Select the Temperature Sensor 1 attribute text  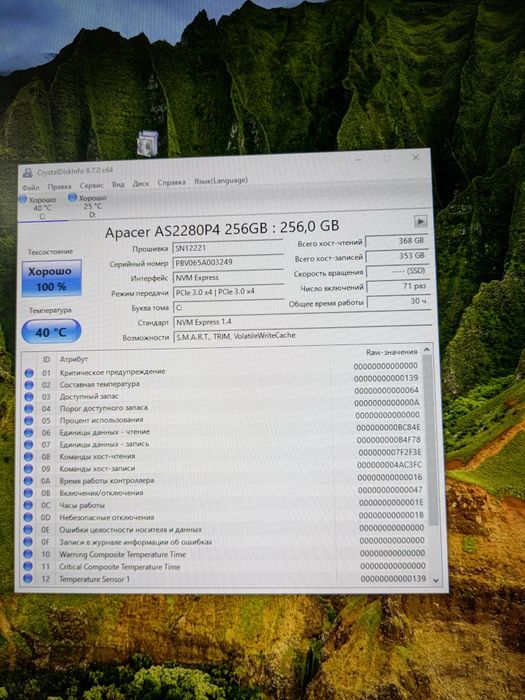tap(95, 579)
